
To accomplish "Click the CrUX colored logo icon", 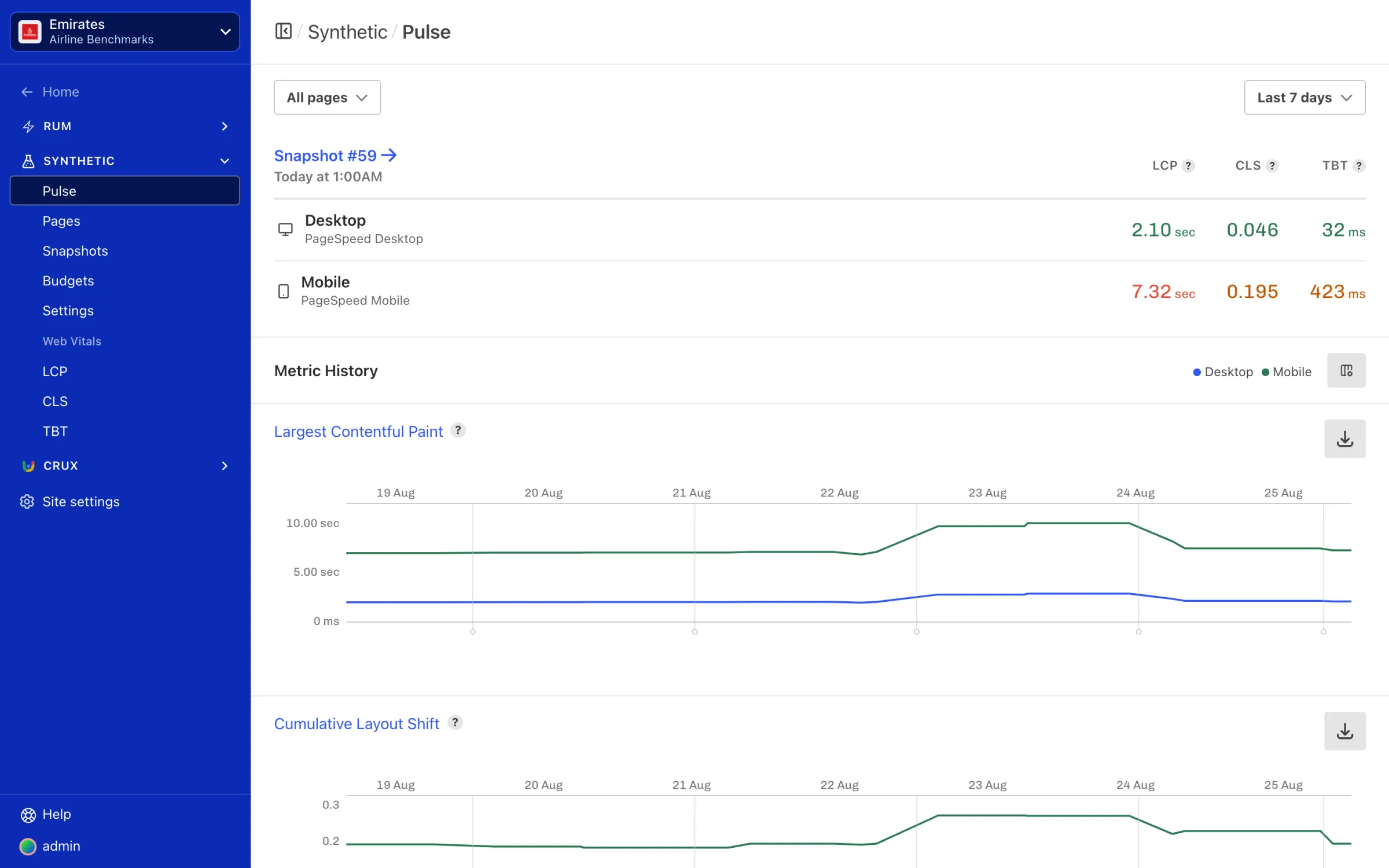I will pyautogui.click(x=28, y=466).
